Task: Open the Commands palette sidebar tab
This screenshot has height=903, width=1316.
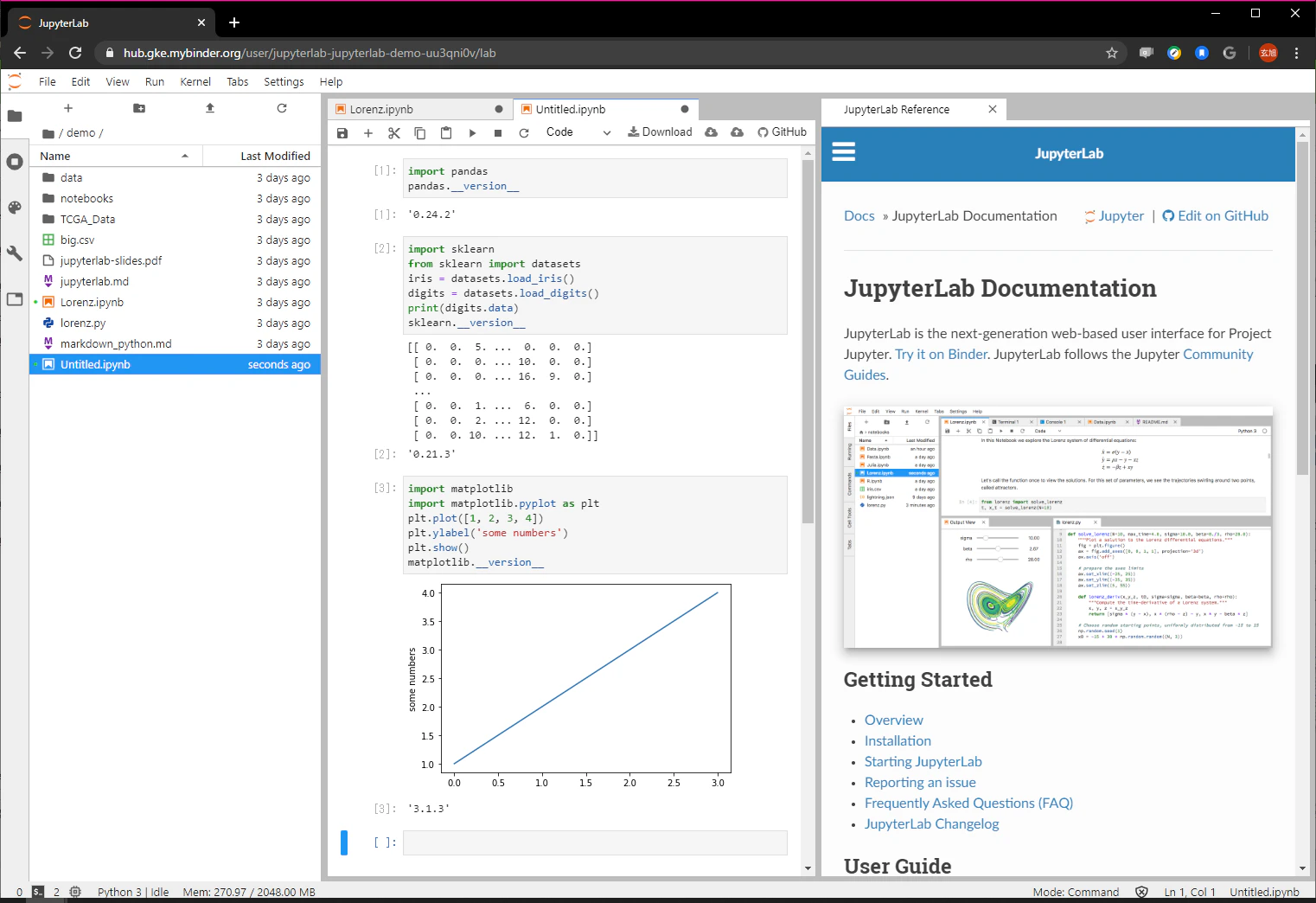Action: click(x=15, y=208)
